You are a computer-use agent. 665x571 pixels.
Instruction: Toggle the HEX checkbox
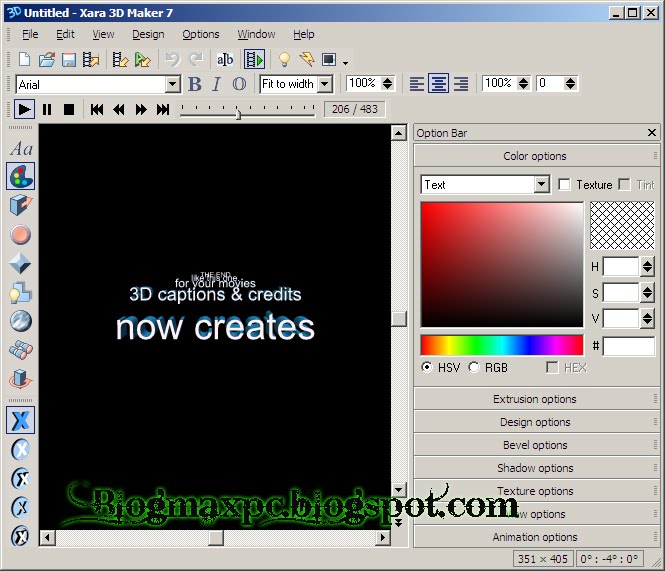coord(552,367)
